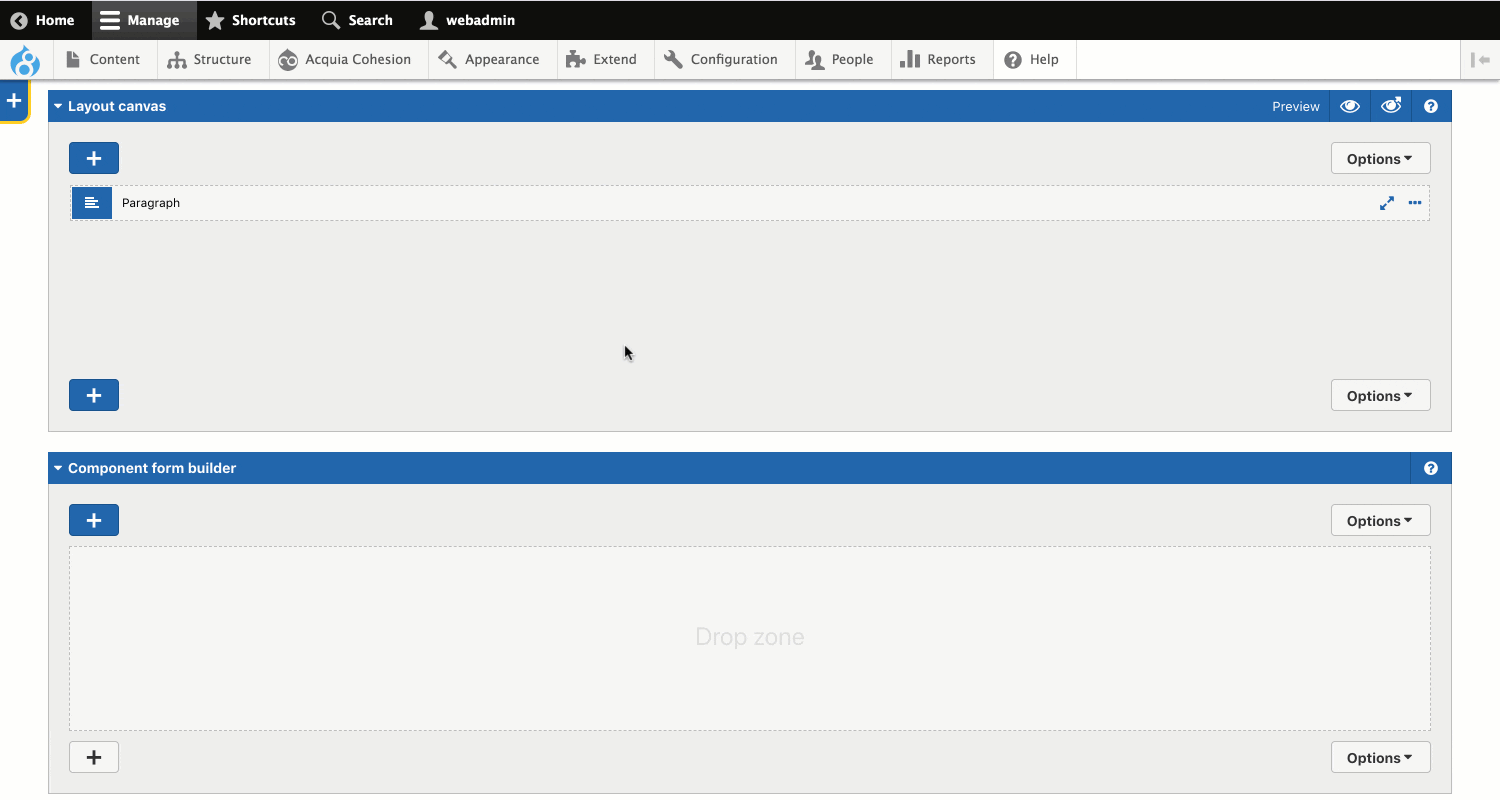Viewport: 1500px width, 800px height.
Task: Open Layout canvas help icon
Action: coord(1431,106)
